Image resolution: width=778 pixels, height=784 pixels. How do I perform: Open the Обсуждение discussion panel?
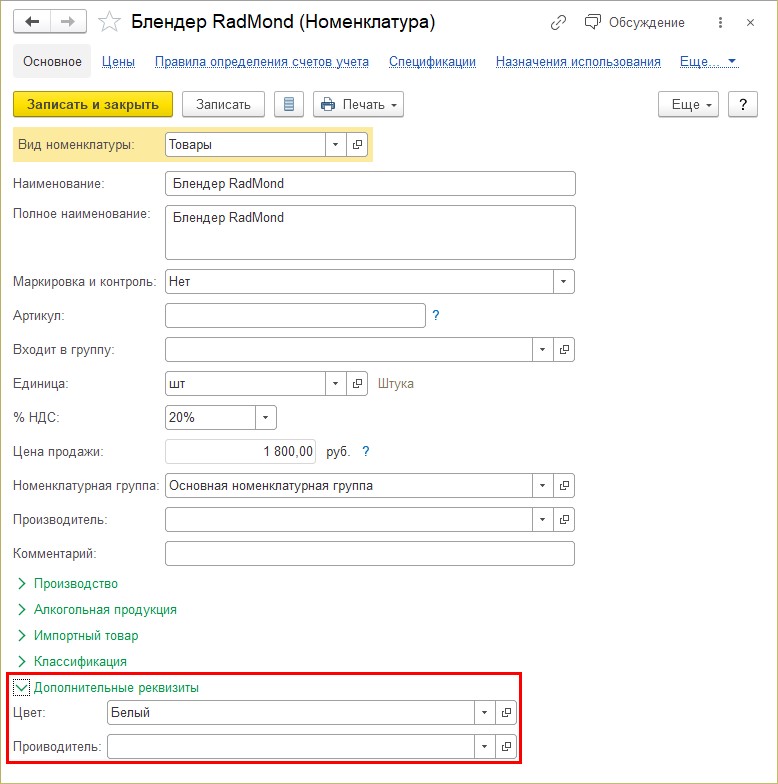click(636, 22)
